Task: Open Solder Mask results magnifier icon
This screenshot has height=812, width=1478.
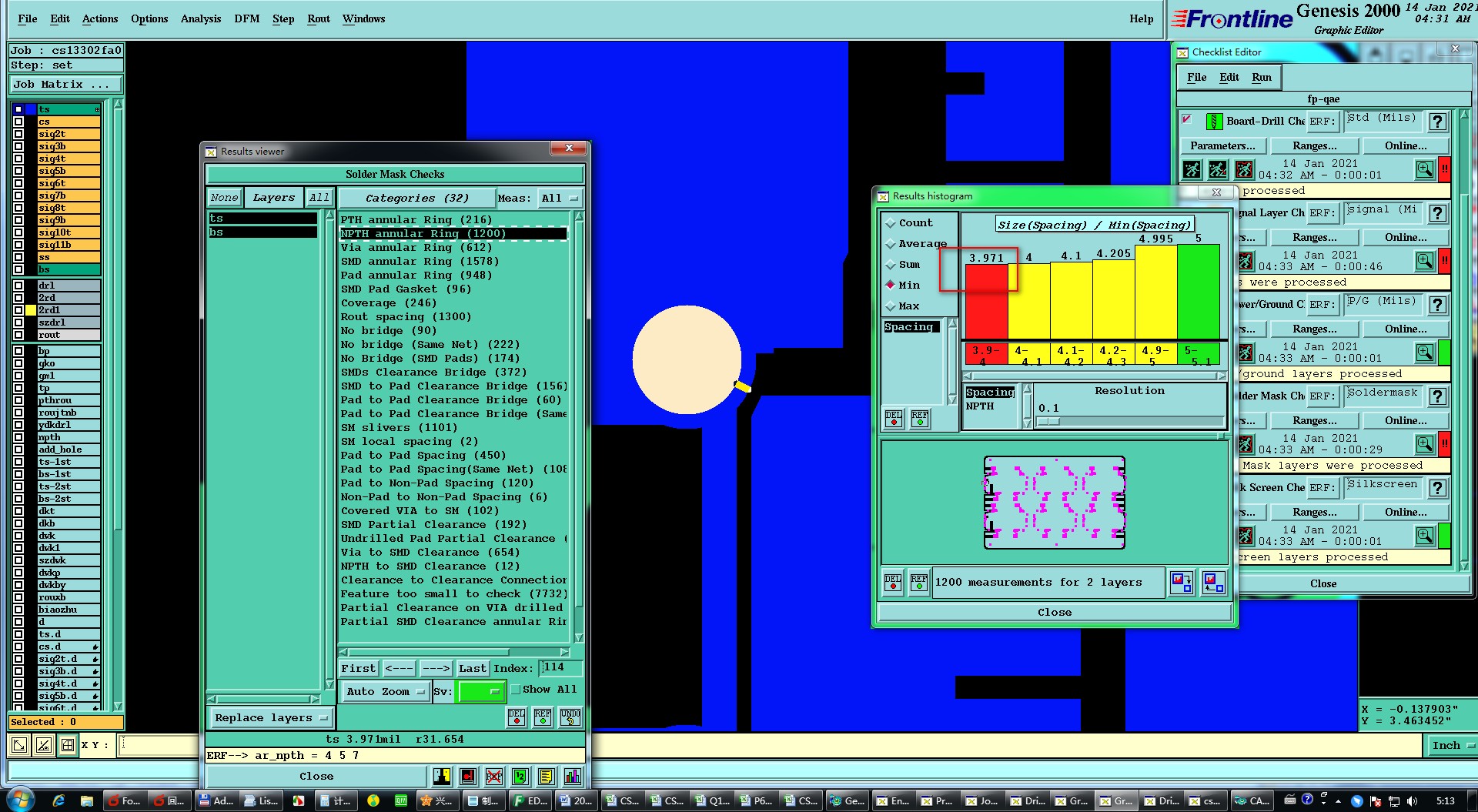Action: (x=1425, y=444)
